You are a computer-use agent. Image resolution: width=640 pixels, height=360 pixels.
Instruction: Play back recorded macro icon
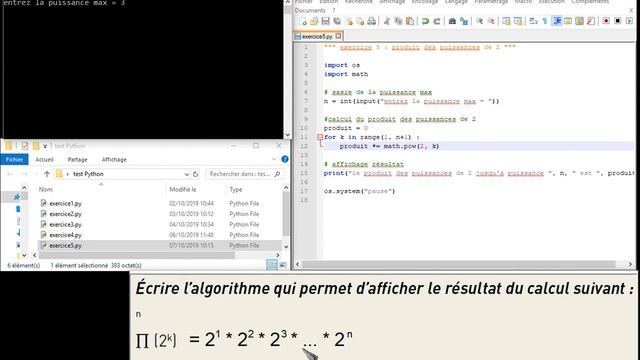coord(629,21)
